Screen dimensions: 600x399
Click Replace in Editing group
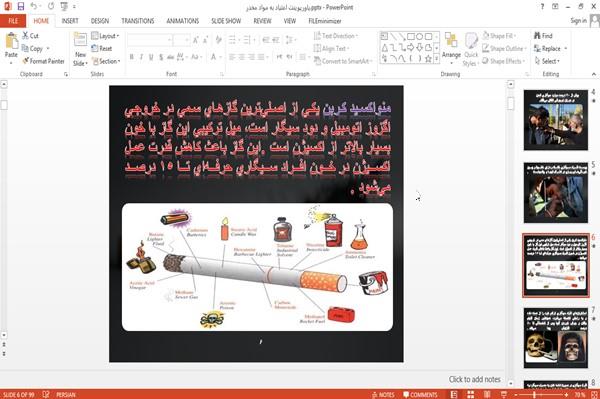(550, 49)
